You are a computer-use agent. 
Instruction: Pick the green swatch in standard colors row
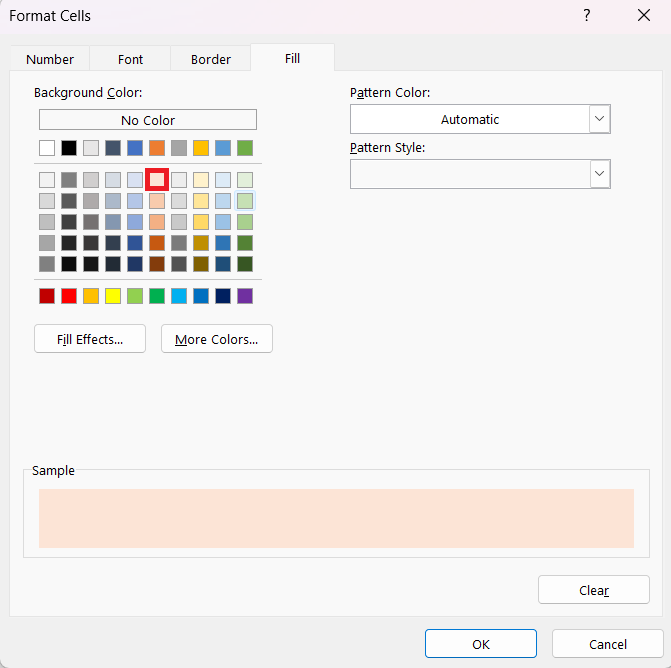click(157, 296)
